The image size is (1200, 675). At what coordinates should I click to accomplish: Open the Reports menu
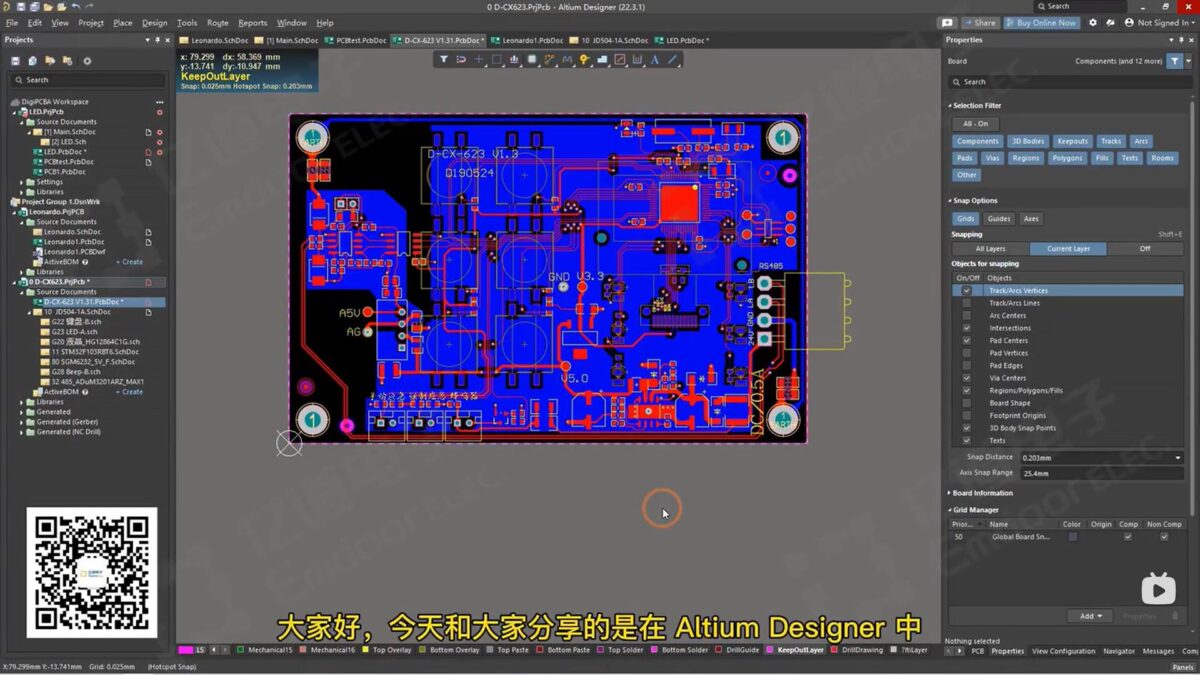pos(252,22)
